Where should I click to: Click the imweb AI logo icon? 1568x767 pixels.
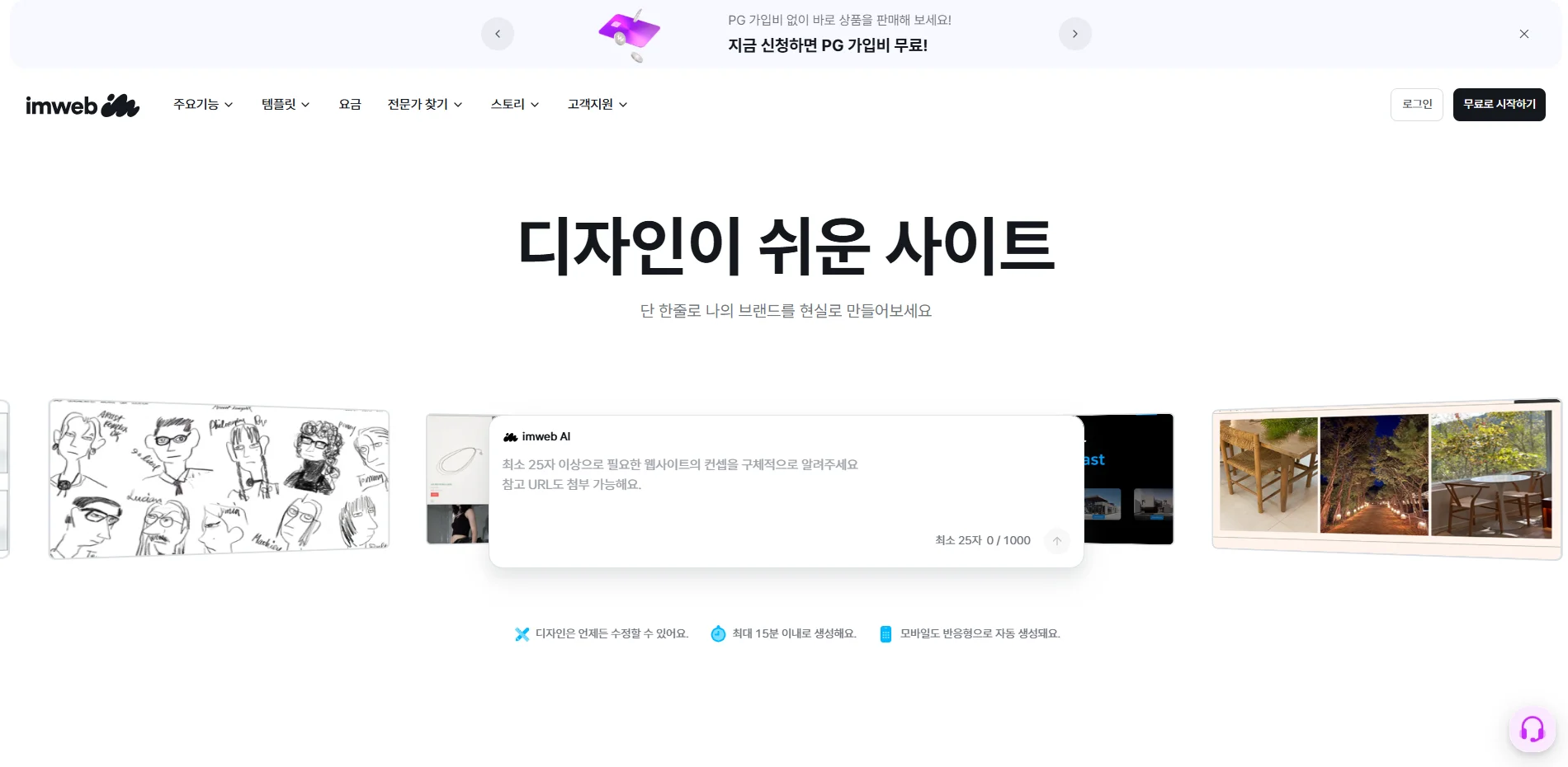point(511,437)
